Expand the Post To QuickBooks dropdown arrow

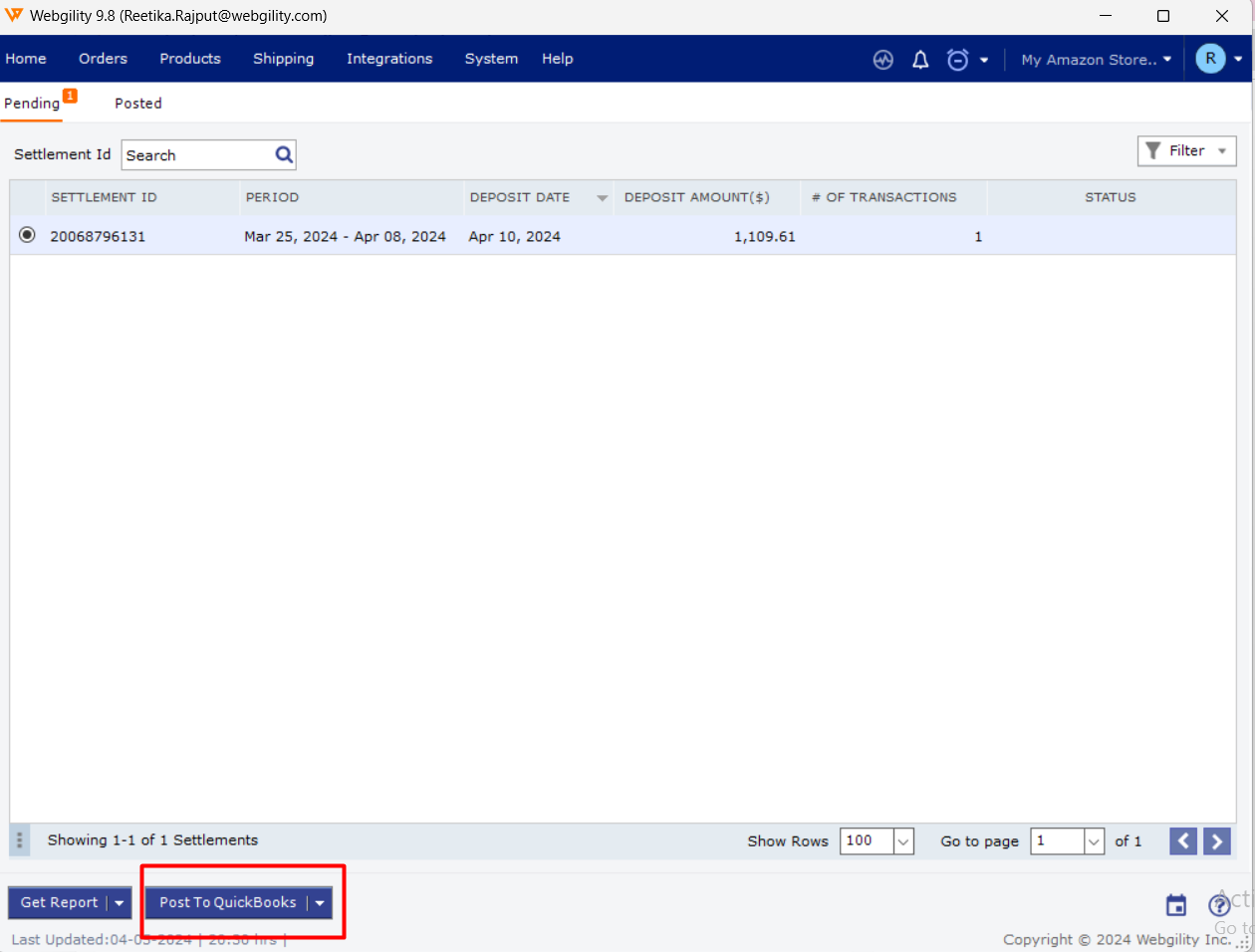pos(320,903)
